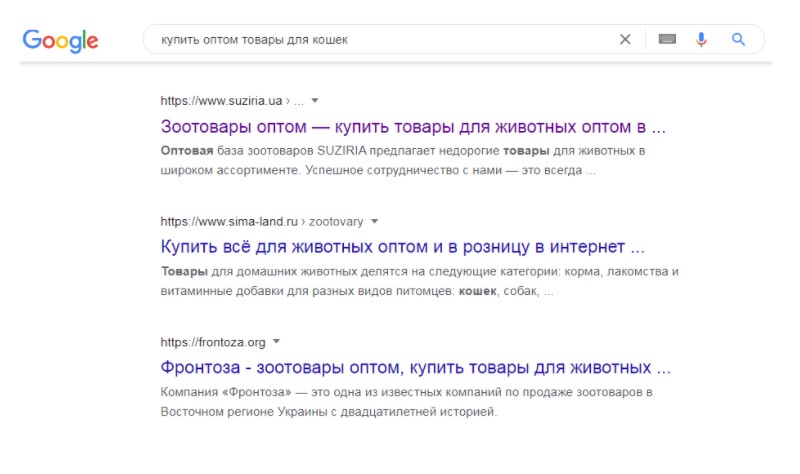Click the ellipsis breadcrumb after suziria.ua
Image resolution: width=800 pixels, height=474 pixels.
pos(299,101)
